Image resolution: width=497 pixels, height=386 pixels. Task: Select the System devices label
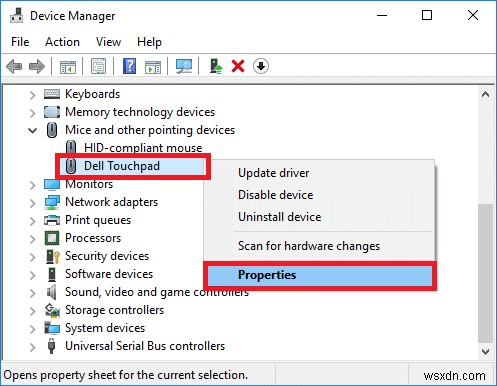(105, 328)
